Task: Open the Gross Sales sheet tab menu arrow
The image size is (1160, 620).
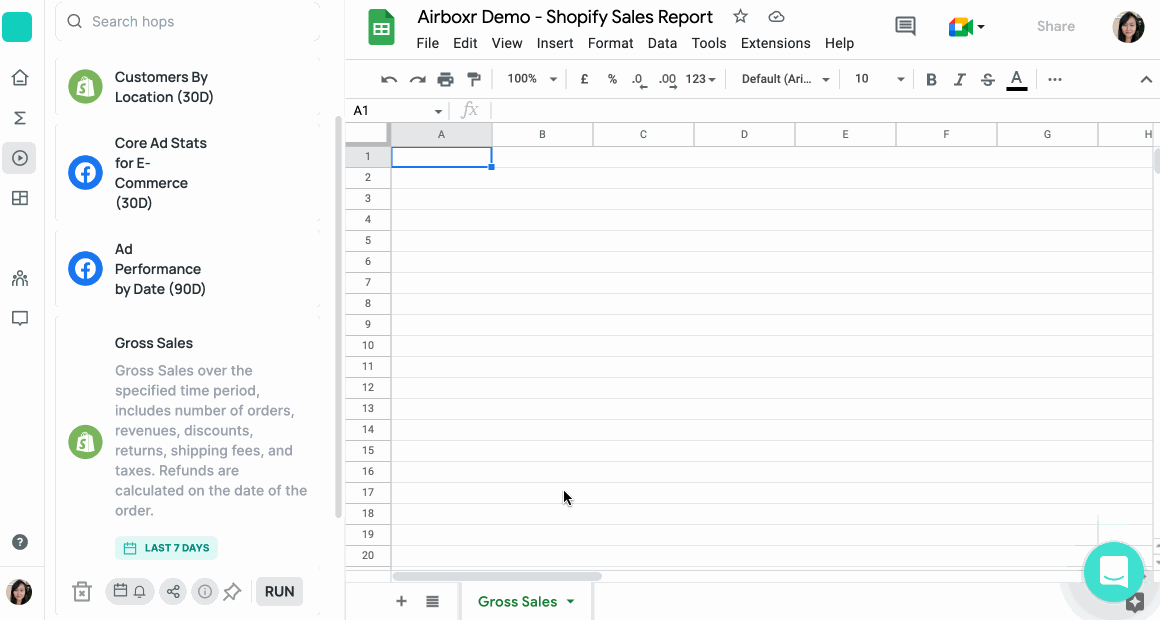Action: tap(570, 602)
